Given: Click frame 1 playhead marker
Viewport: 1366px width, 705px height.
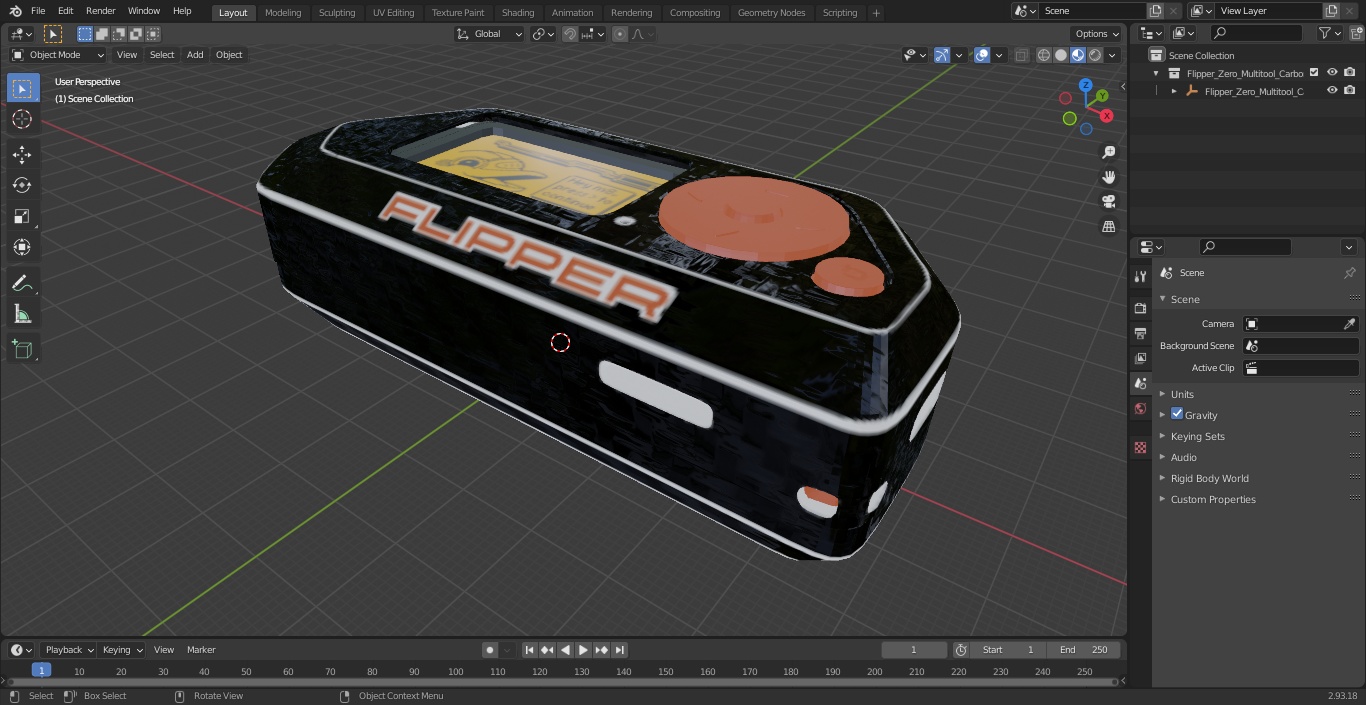Looking at the screenshot, I should pos(41,671).
